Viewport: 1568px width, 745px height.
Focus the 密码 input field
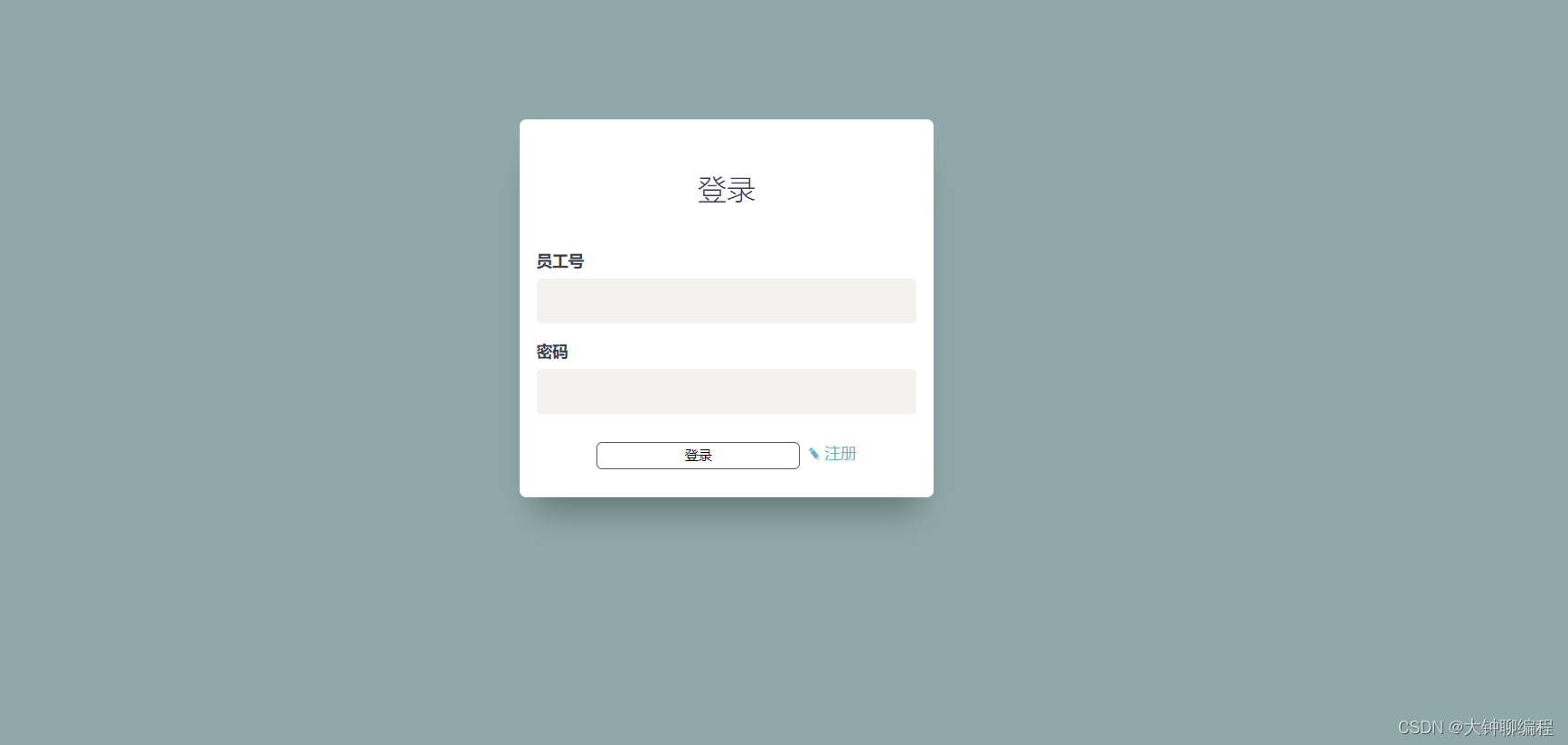pyautogui.click(x=727, y=391)
